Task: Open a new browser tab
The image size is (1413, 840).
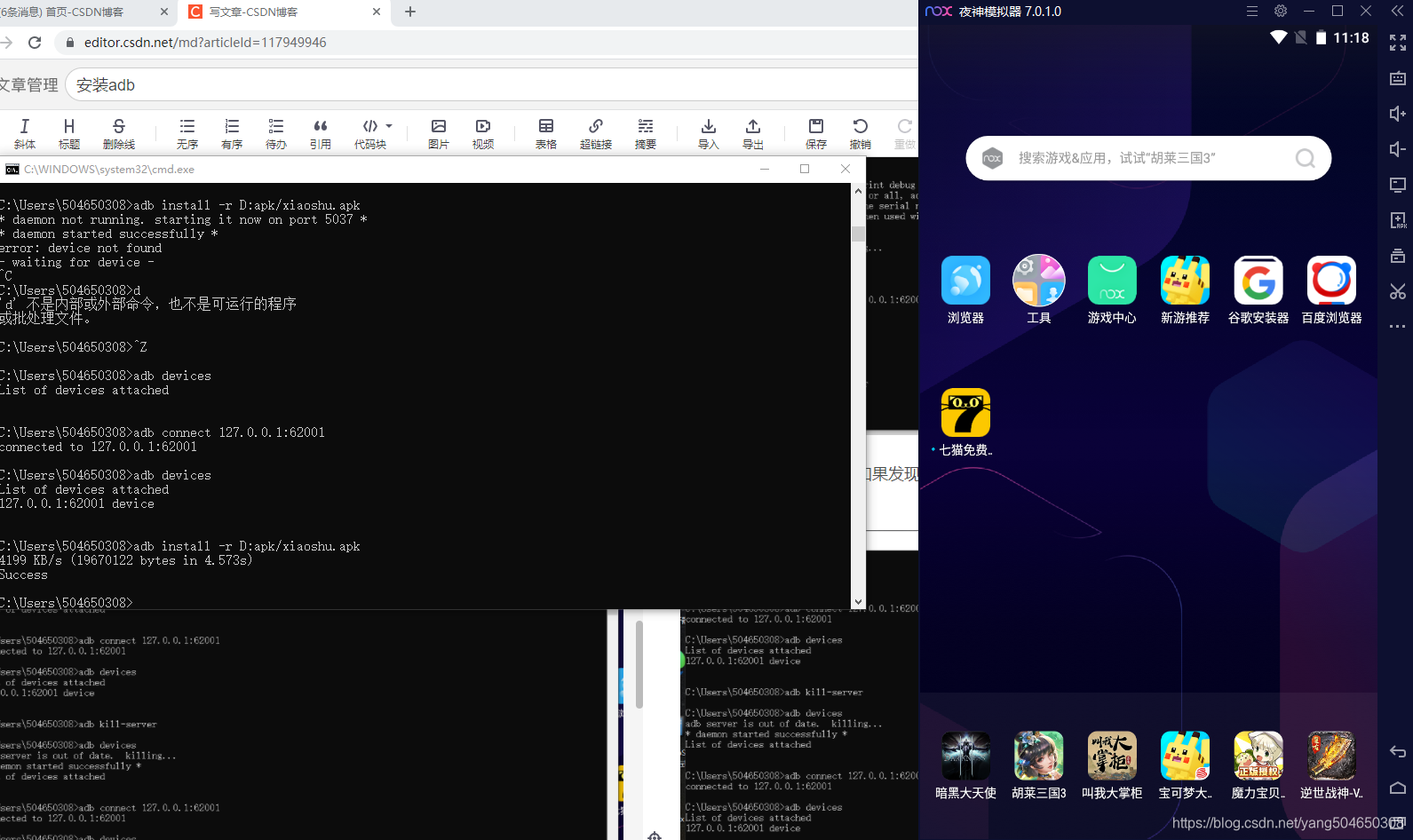Action: pos(410,12)
